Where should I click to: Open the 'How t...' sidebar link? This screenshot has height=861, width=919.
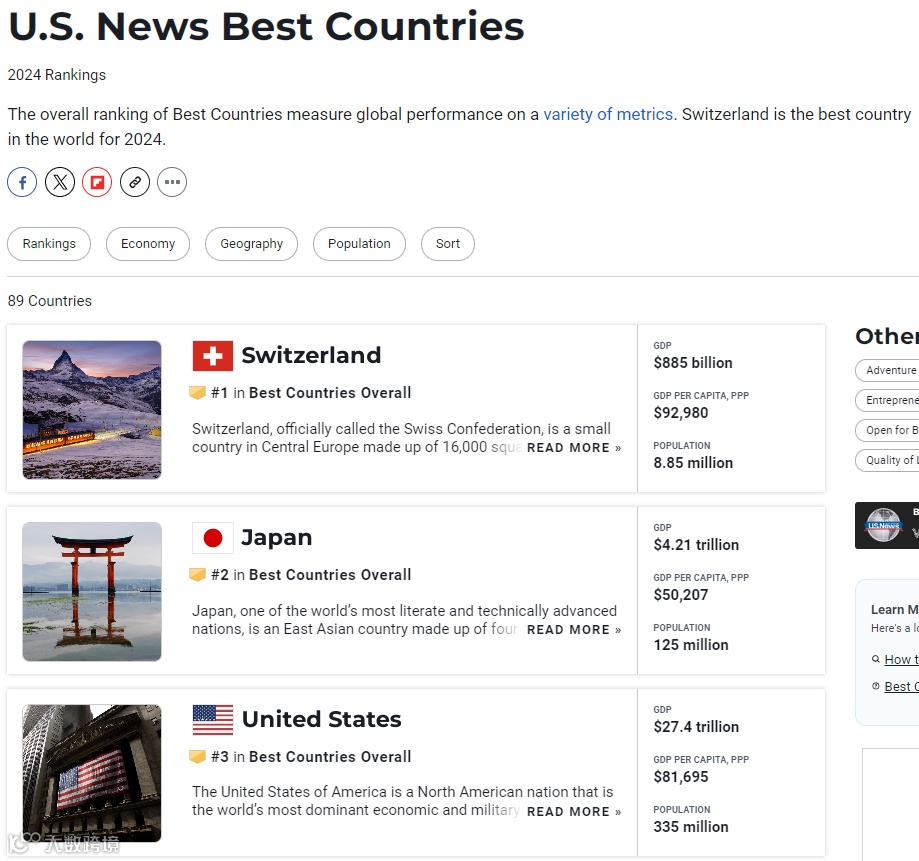[x=901, y=659]
